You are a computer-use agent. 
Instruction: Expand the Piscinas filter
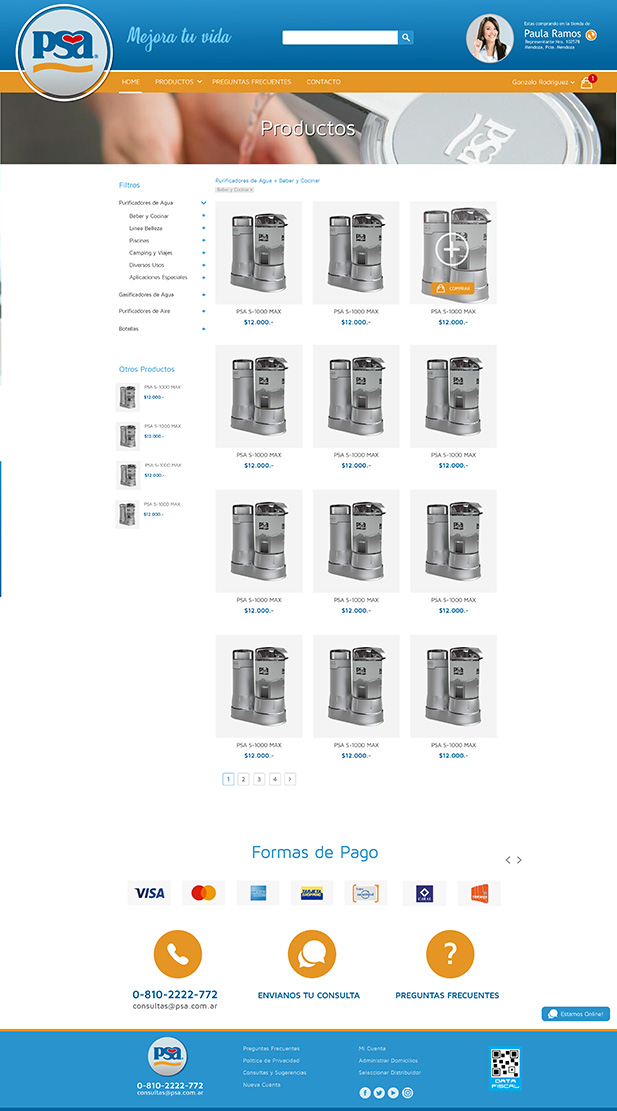(204, 240)
